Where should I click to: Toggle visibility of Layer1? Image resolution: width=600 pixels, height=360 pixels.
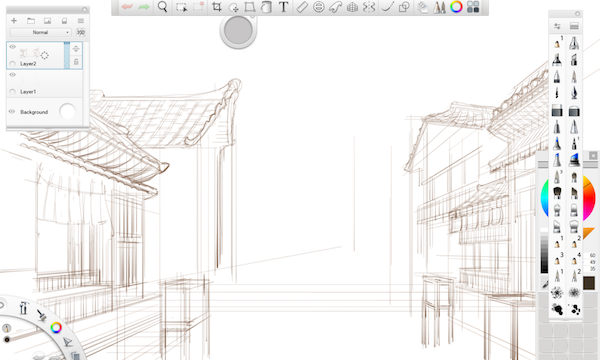(12, 75)
